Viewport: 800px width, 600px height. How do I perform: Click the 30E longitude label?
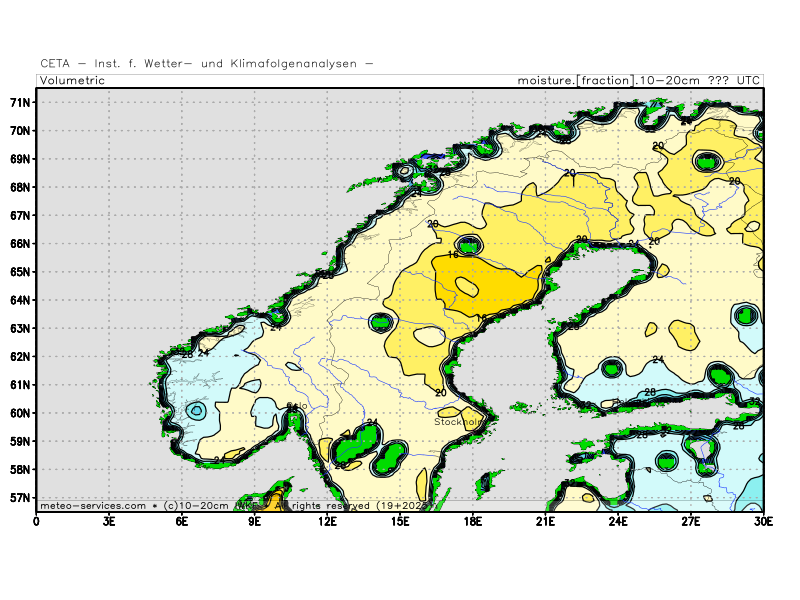pyautogui.click(x=763, y=521)
